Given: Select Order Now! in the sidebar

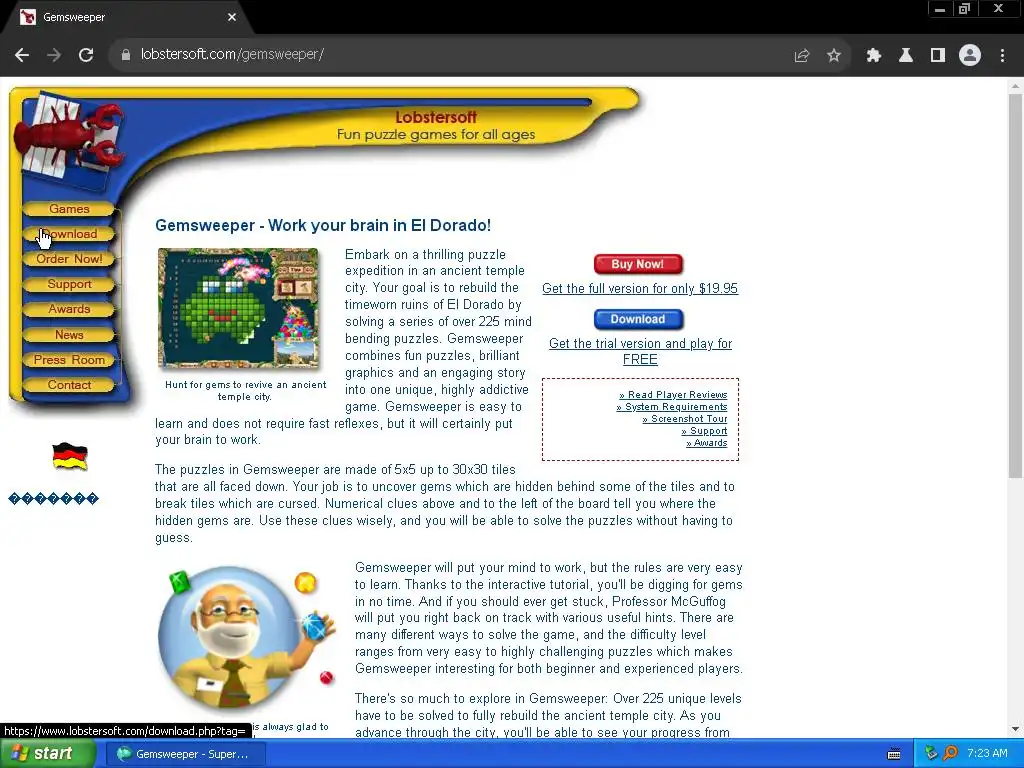Looking at the screenshot, I should point(69,259).
